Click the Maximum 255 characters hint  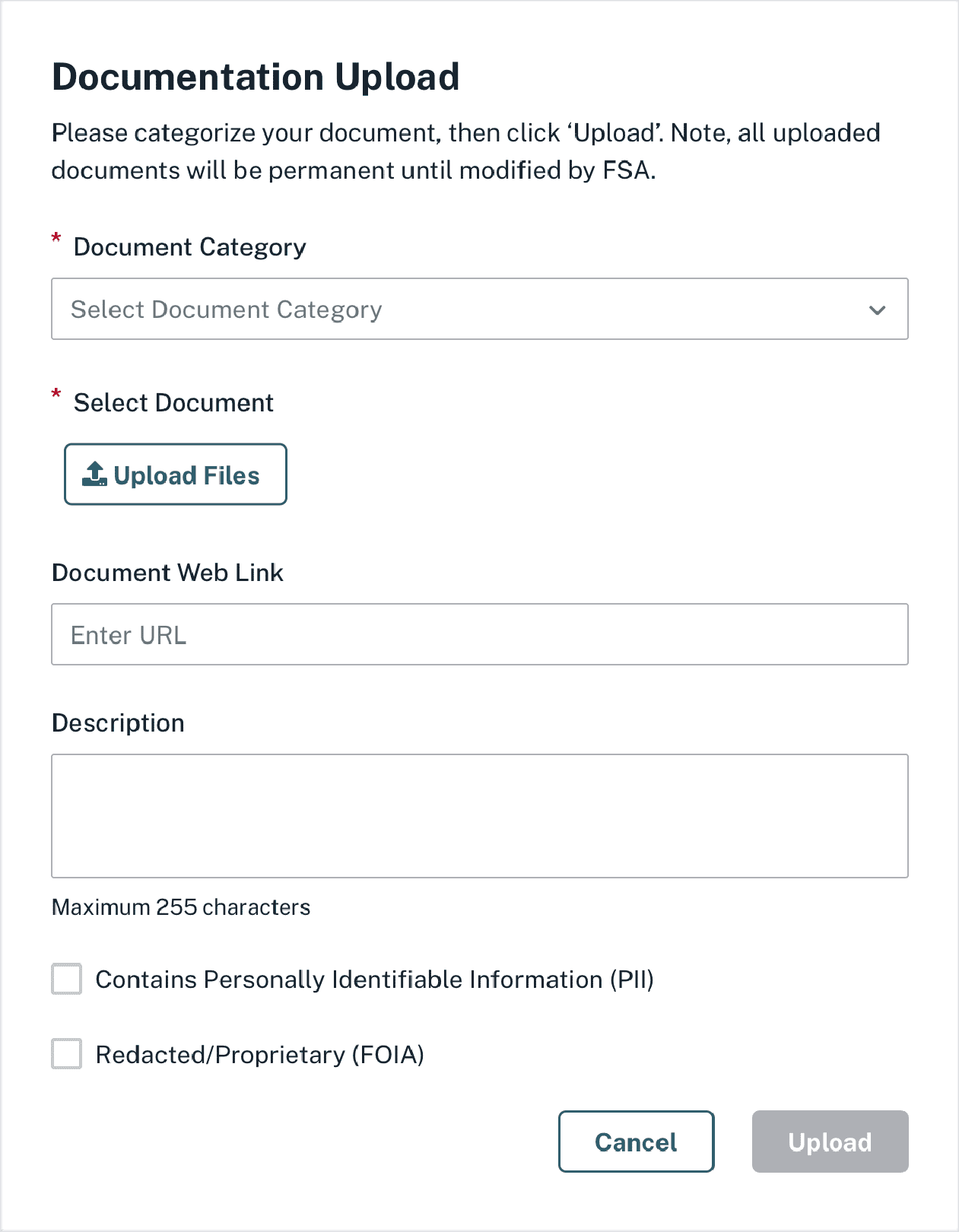(181, 907)
